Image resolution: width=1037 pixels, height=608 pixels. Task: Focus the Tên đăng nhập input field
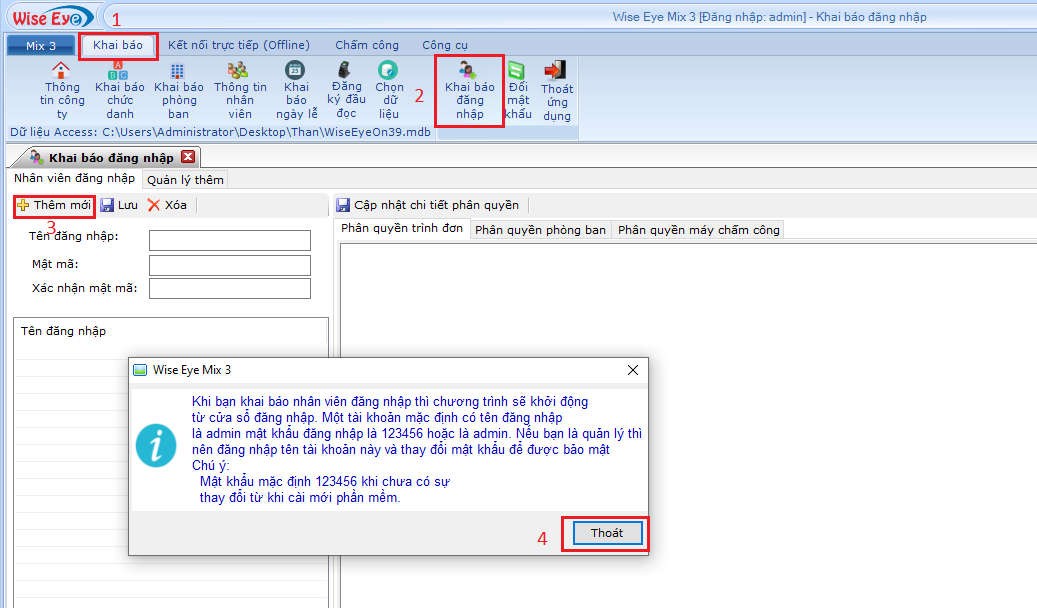coord(229,240)
